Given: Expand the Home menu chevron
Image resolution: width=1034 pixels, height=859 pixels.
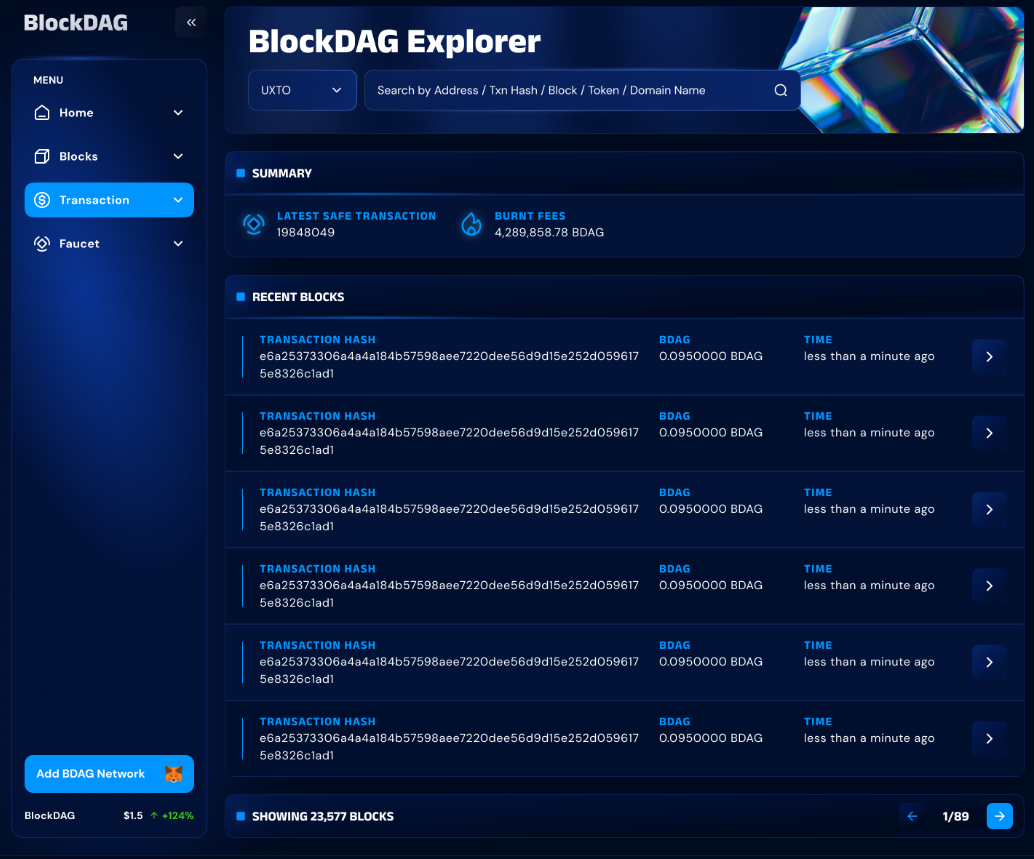Looking at the screenshot, I should click(x=178, y=113).
